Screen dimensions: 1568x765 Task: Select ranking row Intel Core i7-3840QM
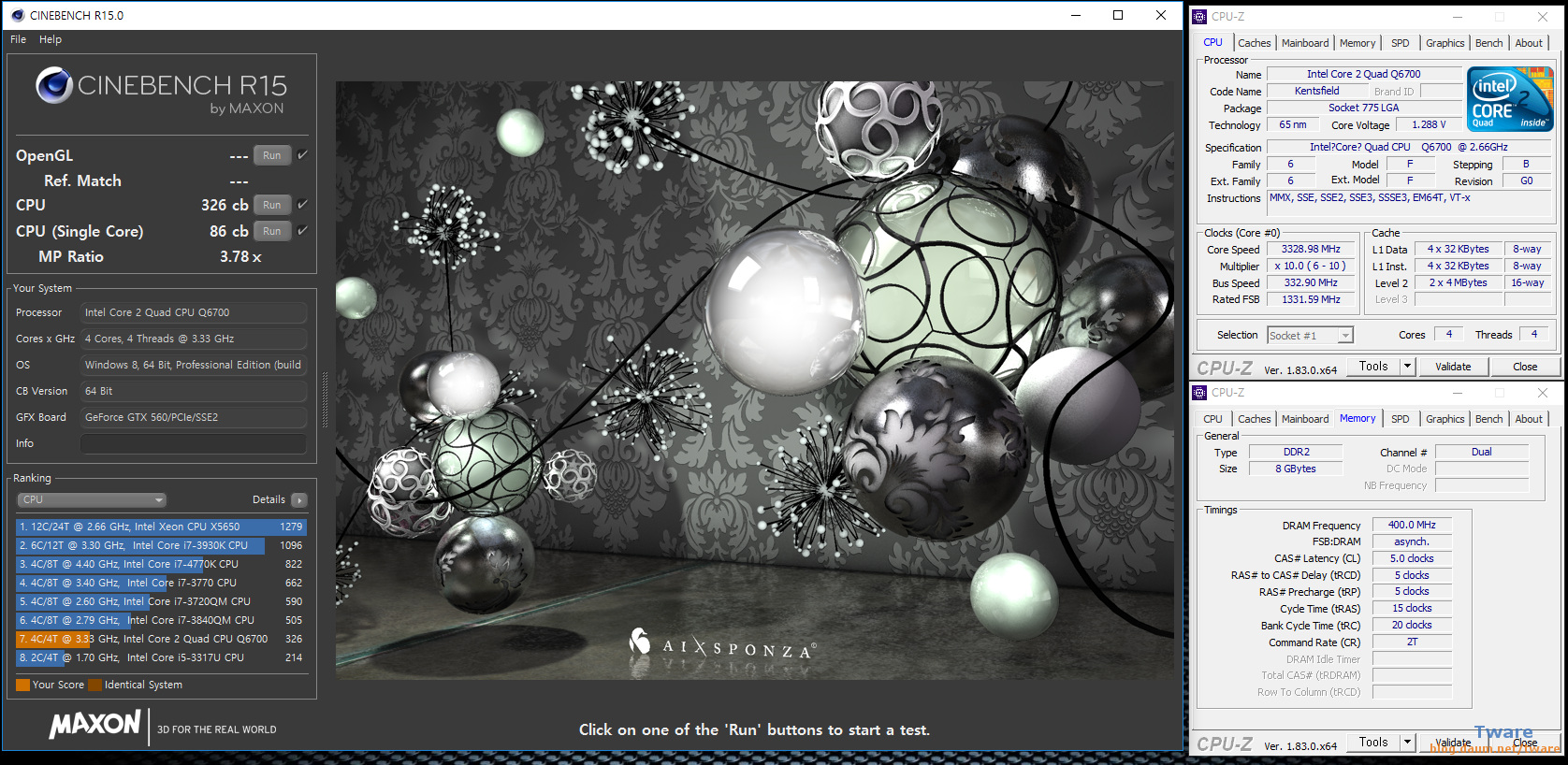click(x=161, y=620)
